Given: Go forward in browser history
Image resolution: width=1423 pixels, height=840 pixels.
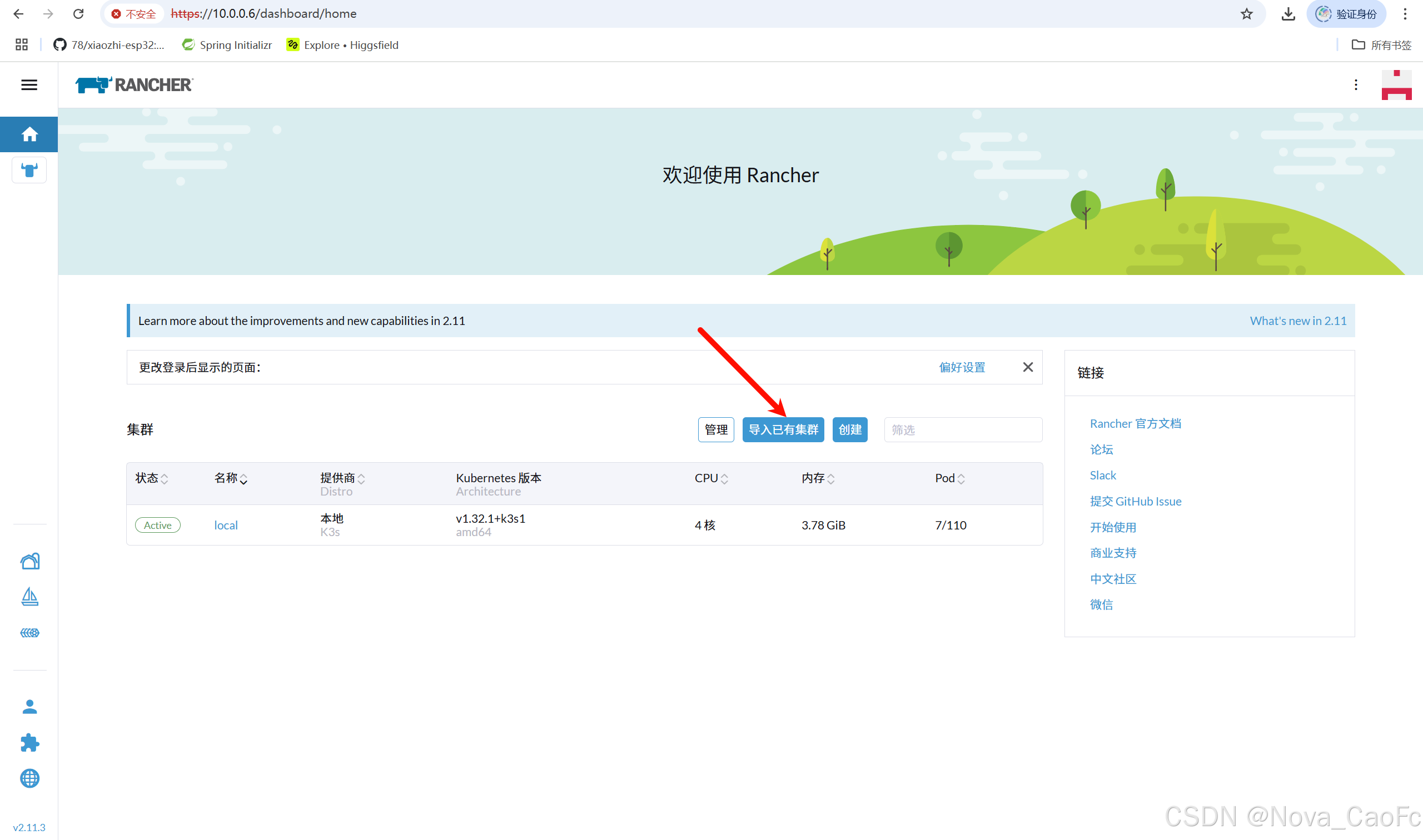Looking at the screenshot, I should [x=48, y=13].
